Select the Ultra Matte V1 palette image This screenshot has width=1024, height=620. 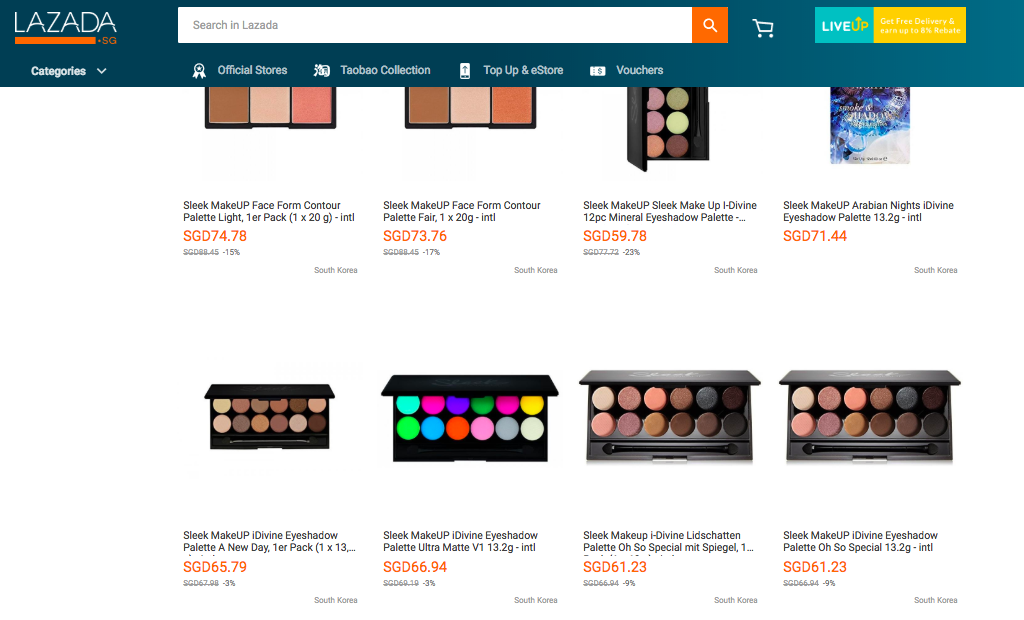(470, 417)
